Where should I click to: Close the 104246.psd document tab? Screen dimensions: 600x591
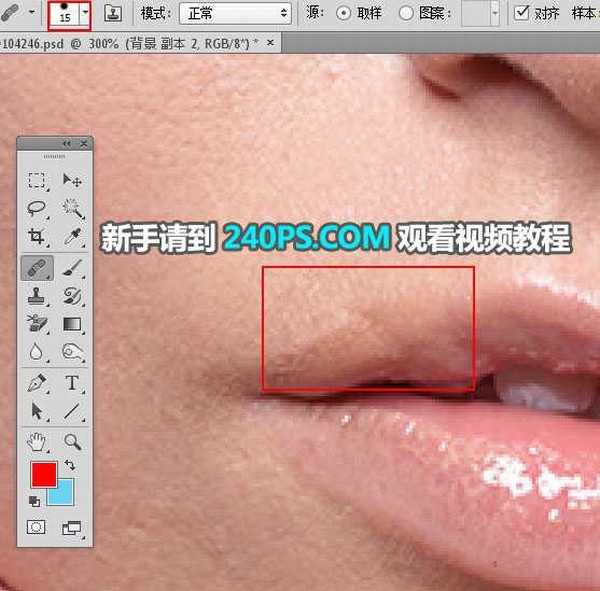click(x=271, y=43)
